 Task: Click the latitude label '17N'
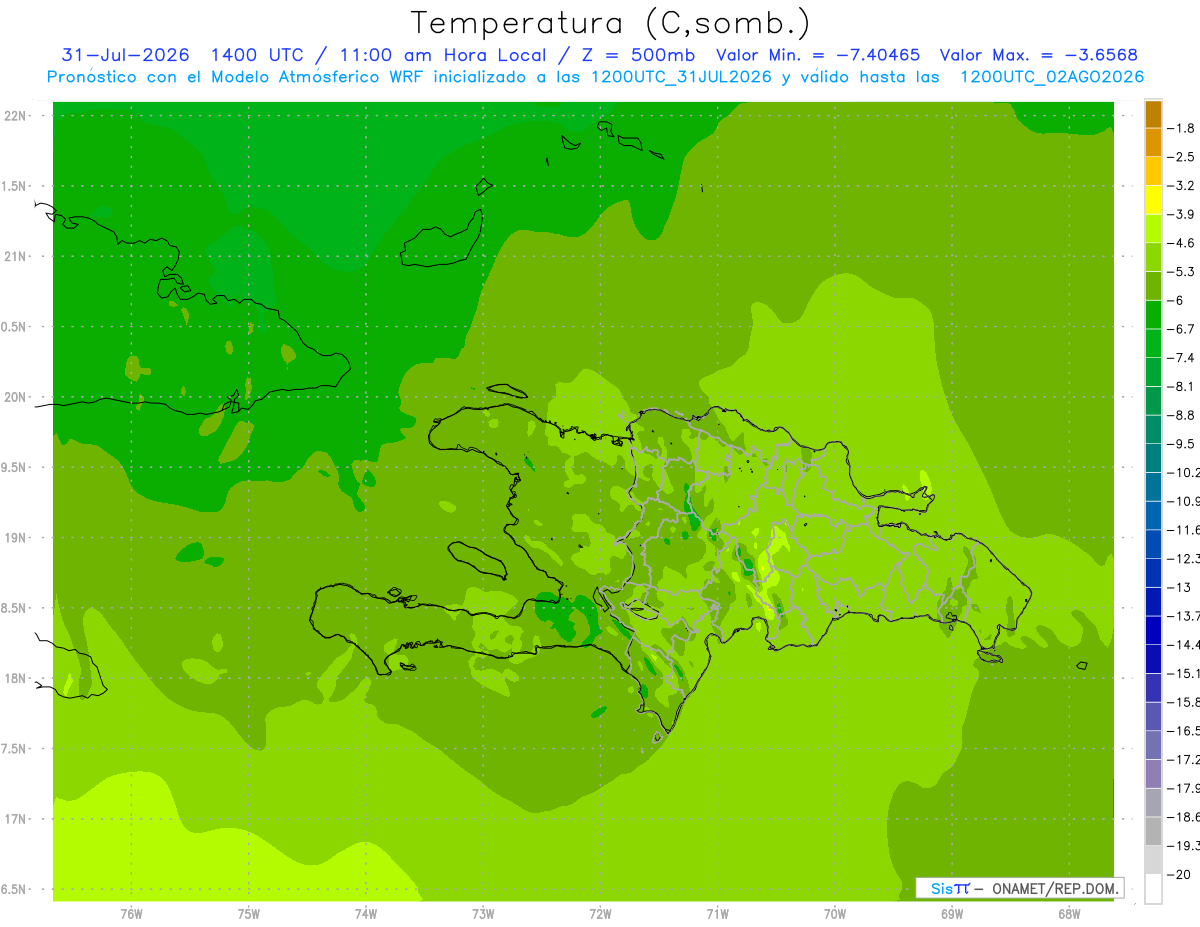pos(15,819)
